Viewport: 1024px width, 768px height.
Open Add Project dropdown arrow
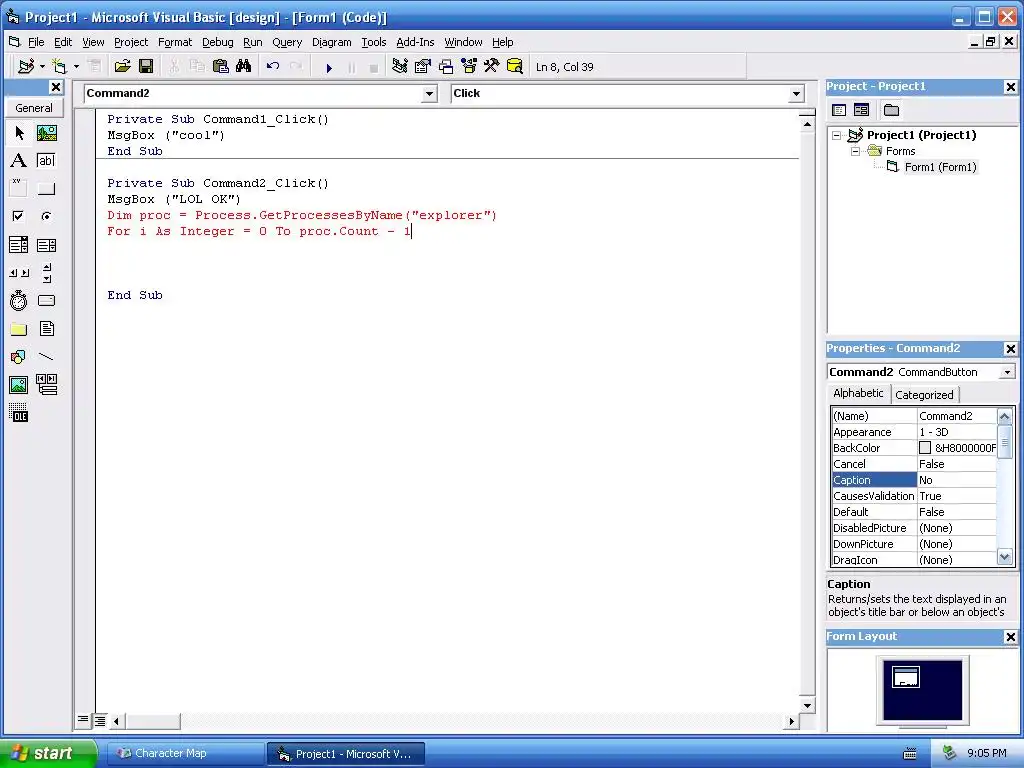pyautogui.click(x=42, y=66)
